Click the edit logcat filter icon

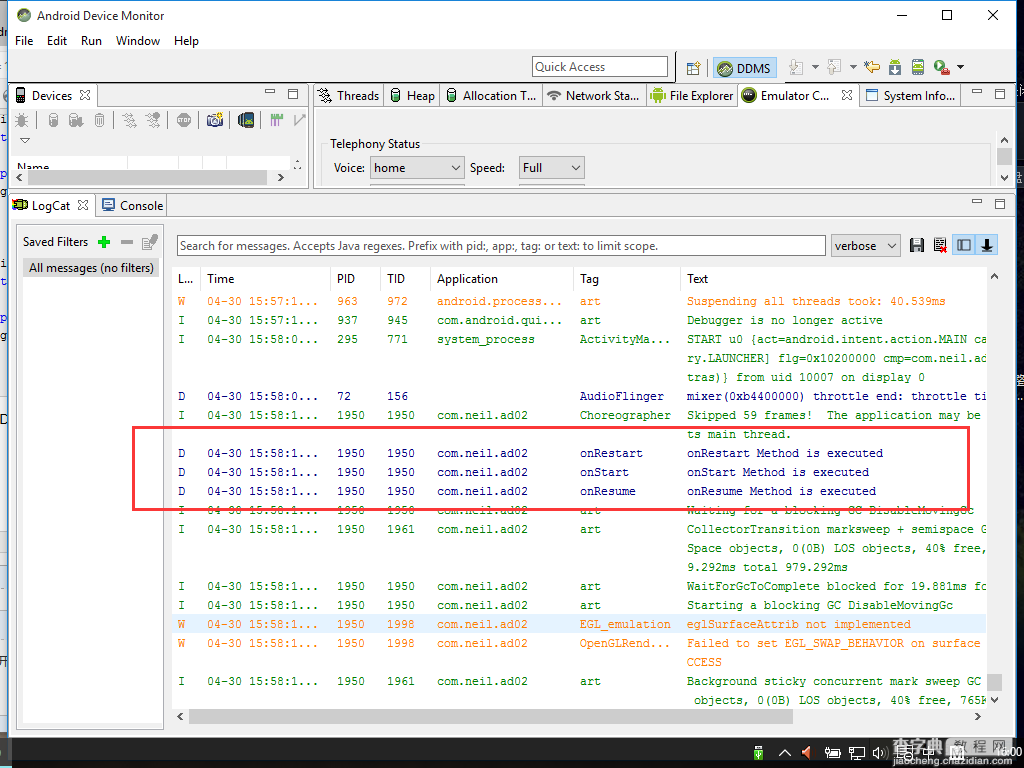pos(150,242)
